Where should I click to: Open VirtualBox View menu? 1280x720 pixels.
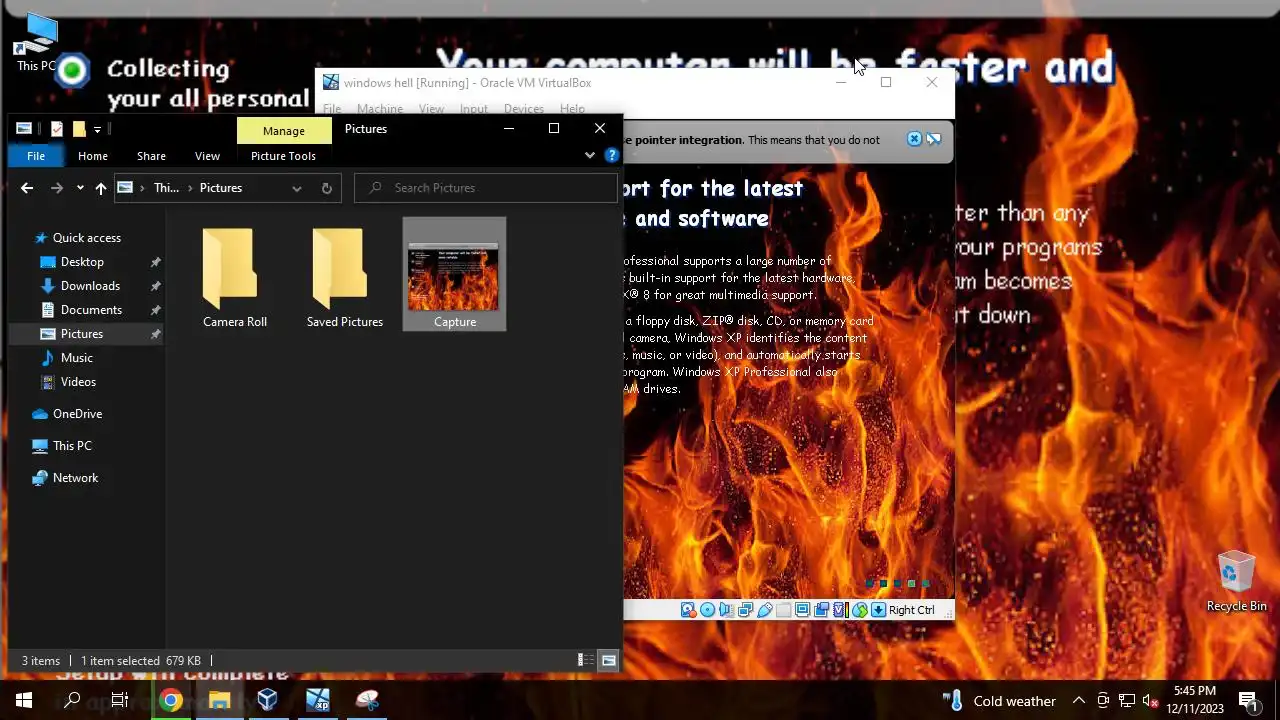[431, 109]
